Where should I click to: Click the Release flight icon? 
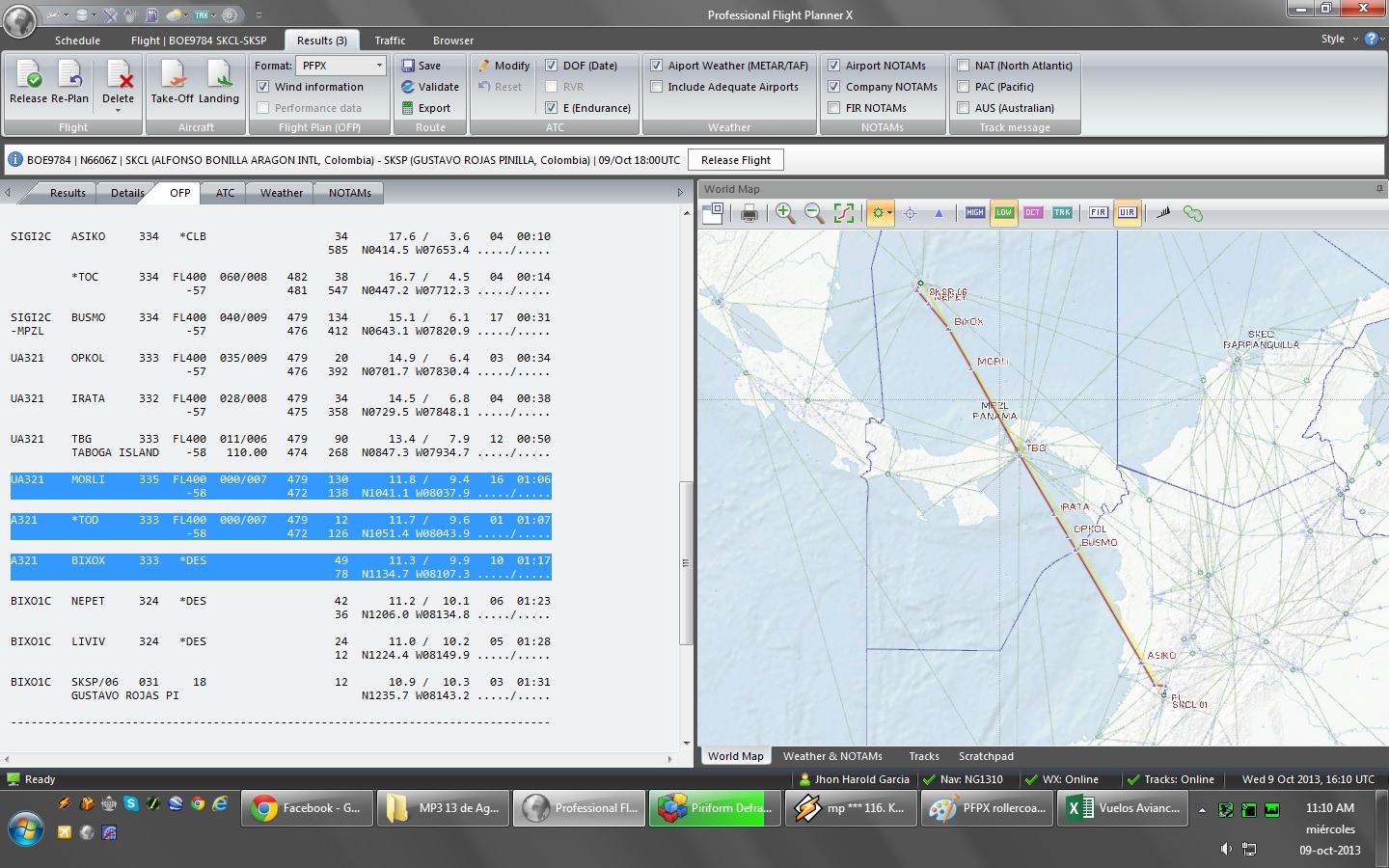pyautogui.click(x=29, y=74)
